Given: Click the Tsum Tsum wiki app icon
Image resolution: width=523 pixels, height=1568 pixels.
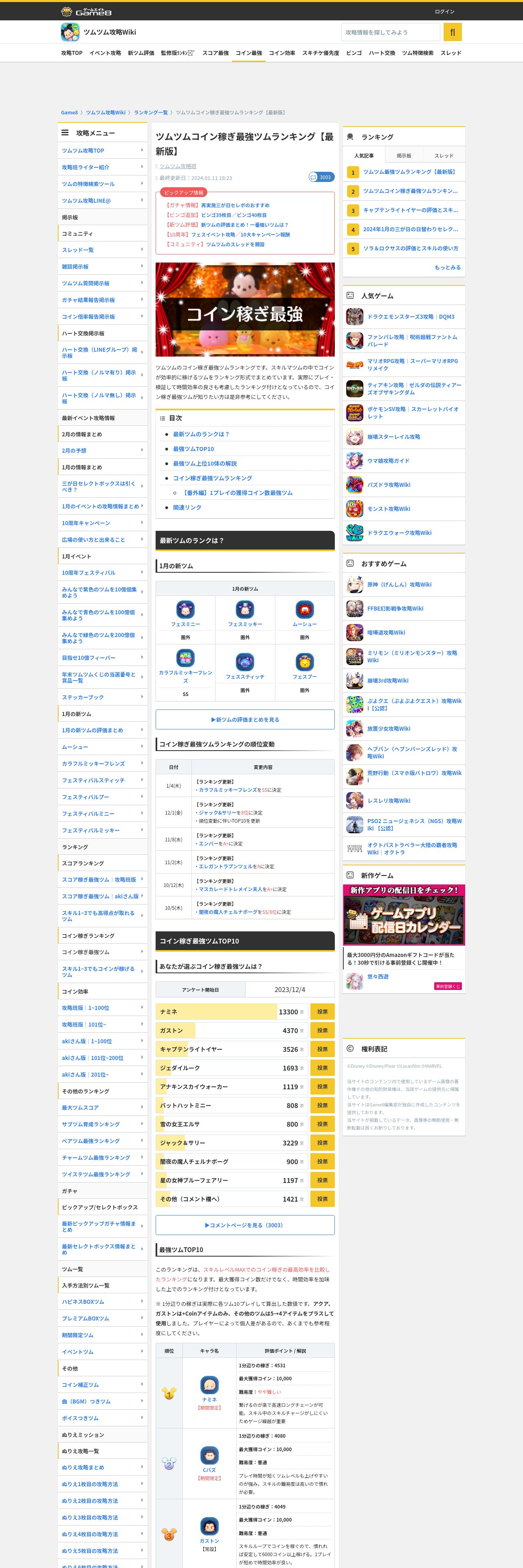Looking at the screenshot, I should (70, 32).
